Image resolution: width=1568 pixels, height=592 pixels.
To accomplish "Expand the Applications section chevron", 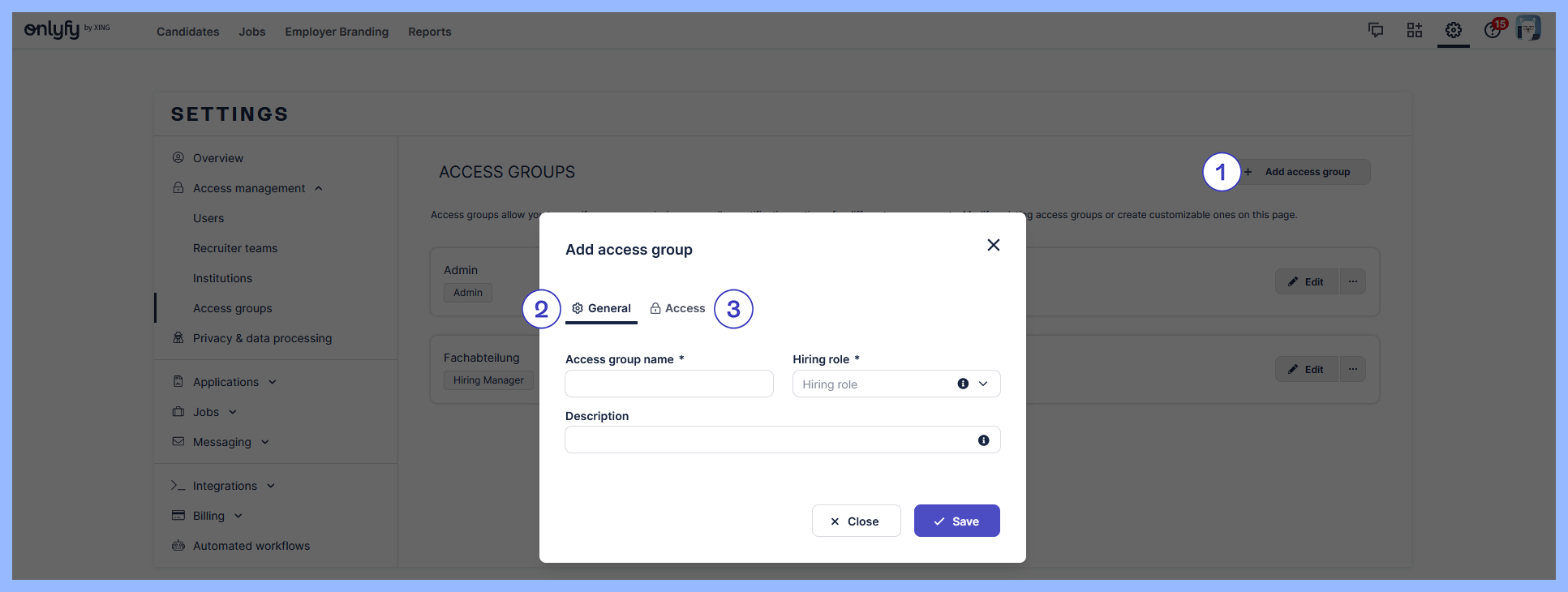I will tap(273, 382).
